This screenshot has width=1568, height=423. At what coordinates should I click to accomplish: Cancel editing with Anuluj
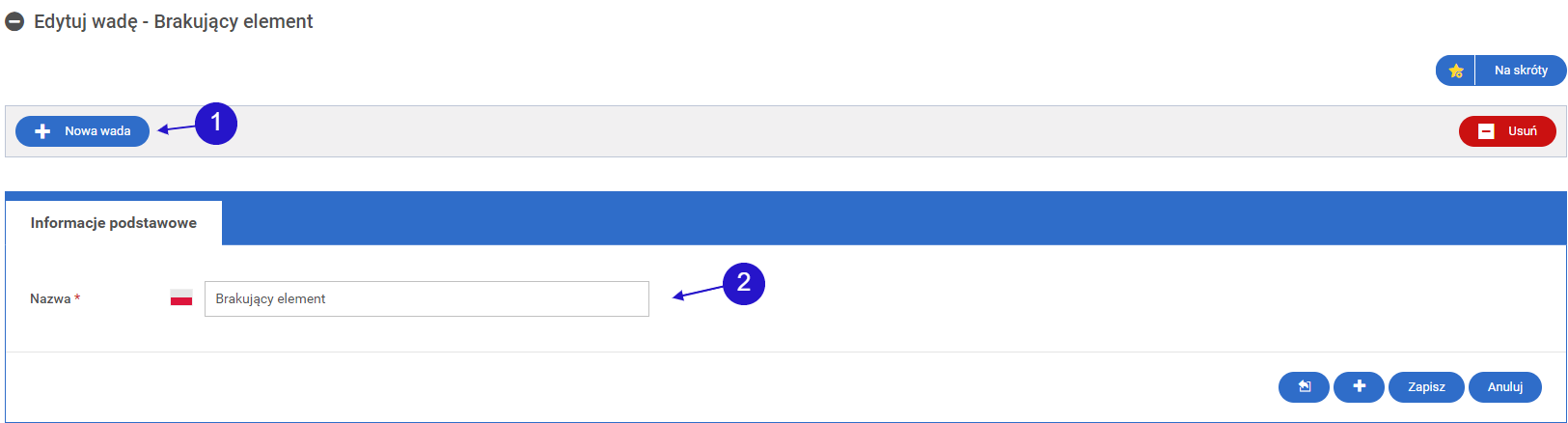point(1504,387)
